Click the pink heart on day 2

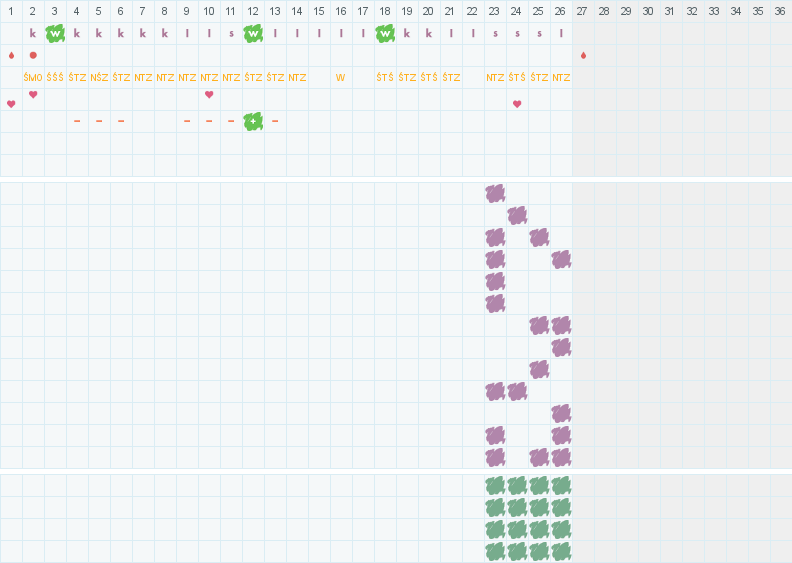33,95
